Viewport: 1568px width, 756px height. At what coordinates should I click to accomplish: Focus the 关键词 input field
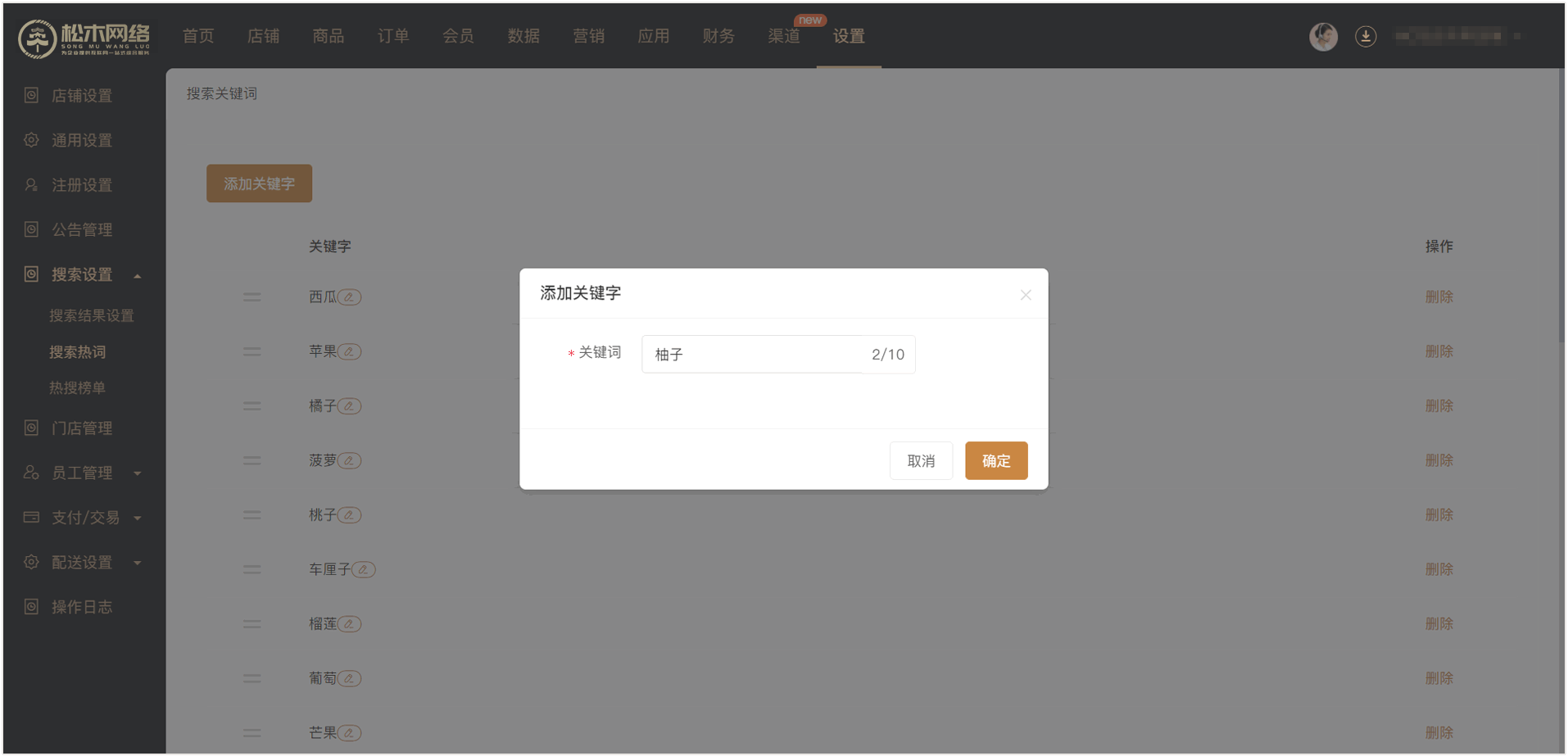pos(754,355)
